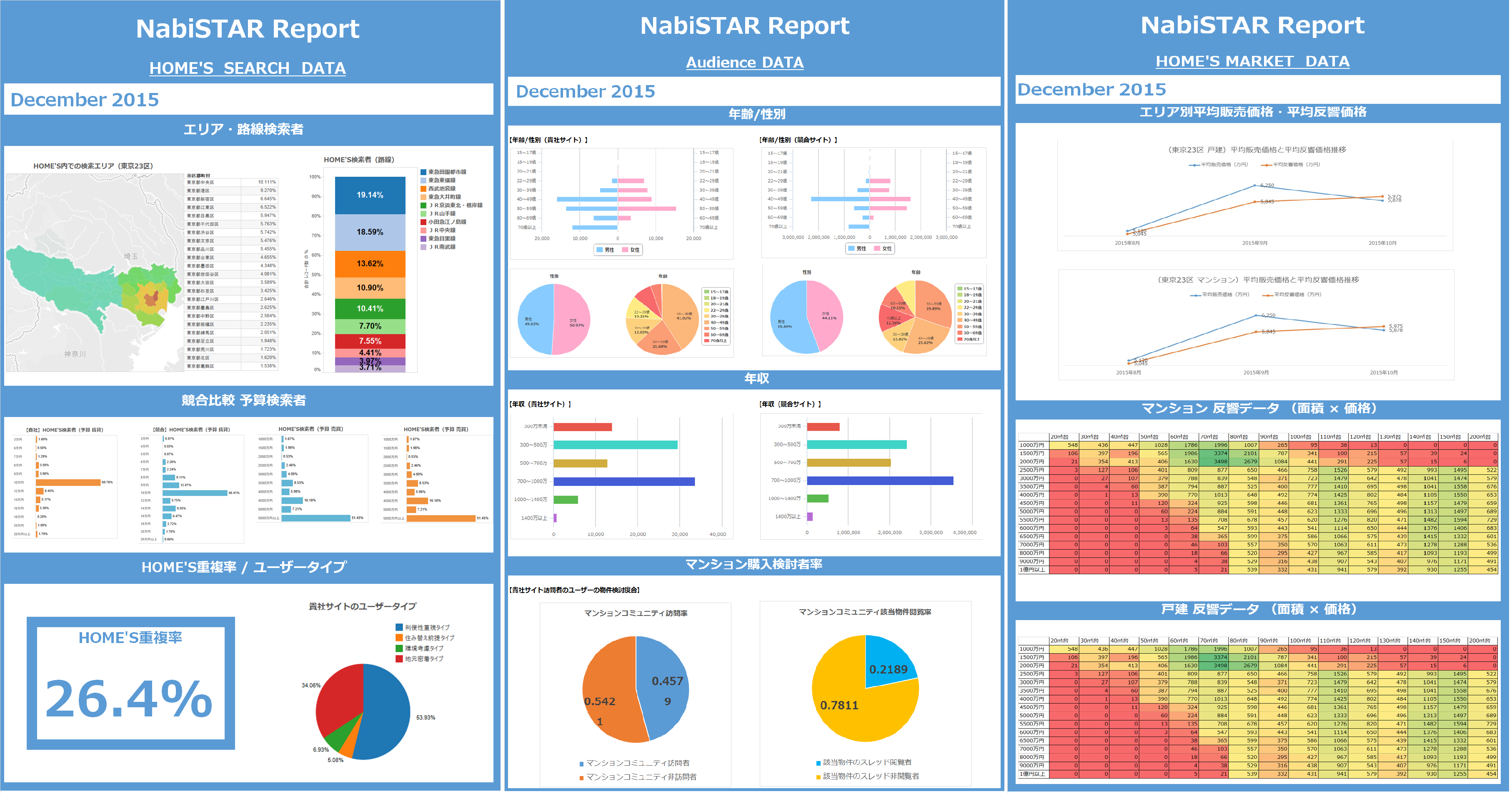This screenshot has width=1512, height=799.
Task: Click the 地元密着タイプ red legend marker
Action: coord(399,659)
